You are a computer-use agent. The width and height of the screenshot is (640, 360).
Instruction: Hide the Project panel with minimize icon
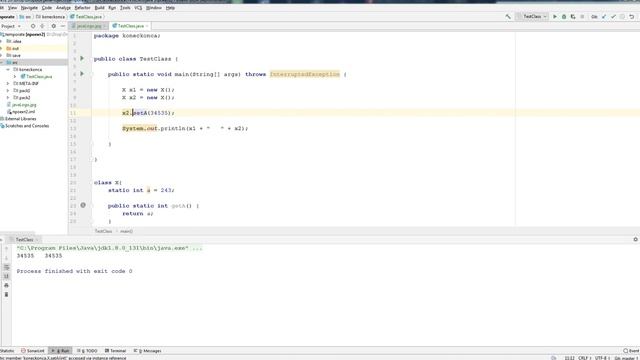(x=62, y=26)
